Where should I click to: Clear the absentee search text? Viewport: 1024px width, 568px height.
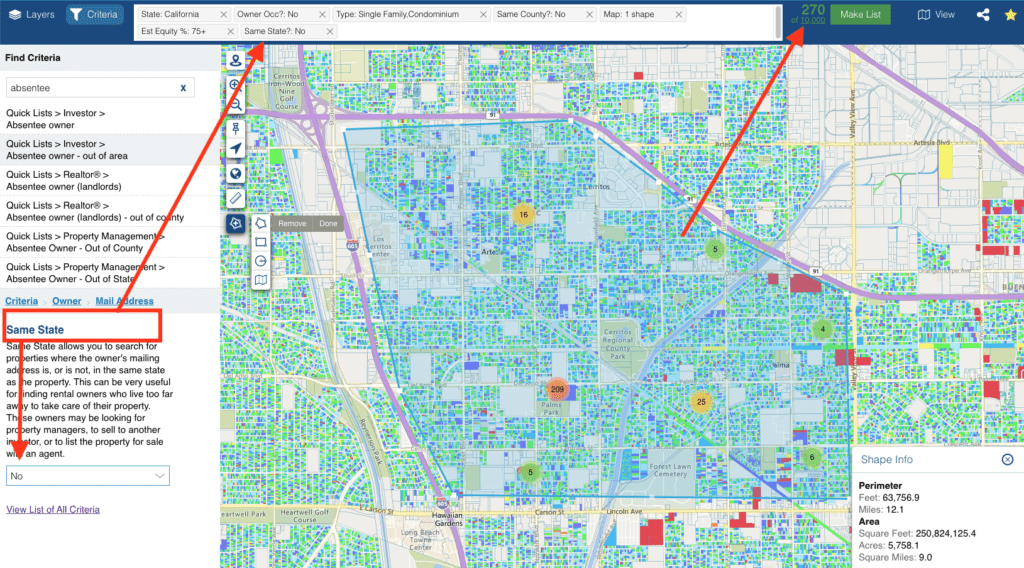[183, 87]
